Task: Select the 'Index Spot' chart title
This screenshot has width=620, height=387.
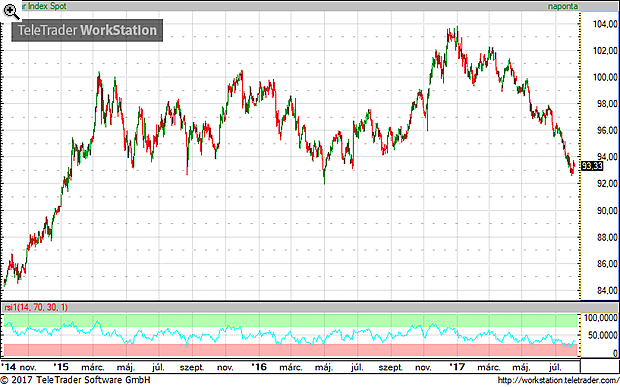Action: click(x=48, y=6)
